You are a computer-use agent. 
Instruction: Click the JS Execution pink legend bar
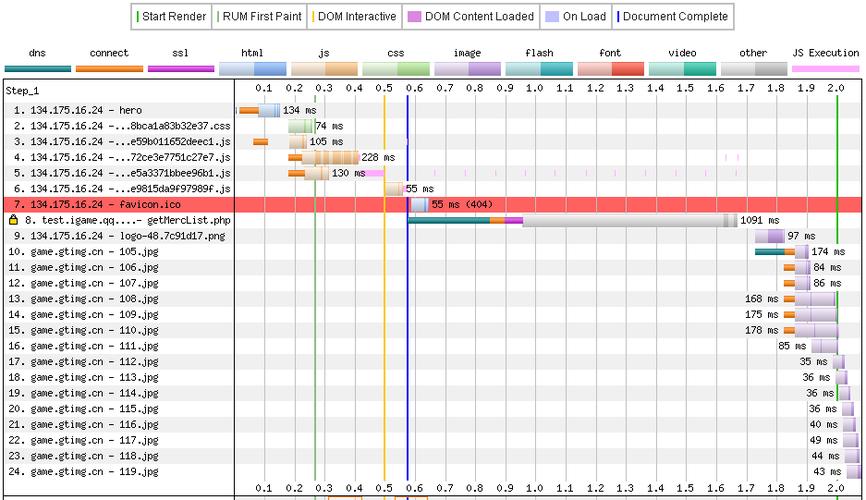tap(826, 69)
